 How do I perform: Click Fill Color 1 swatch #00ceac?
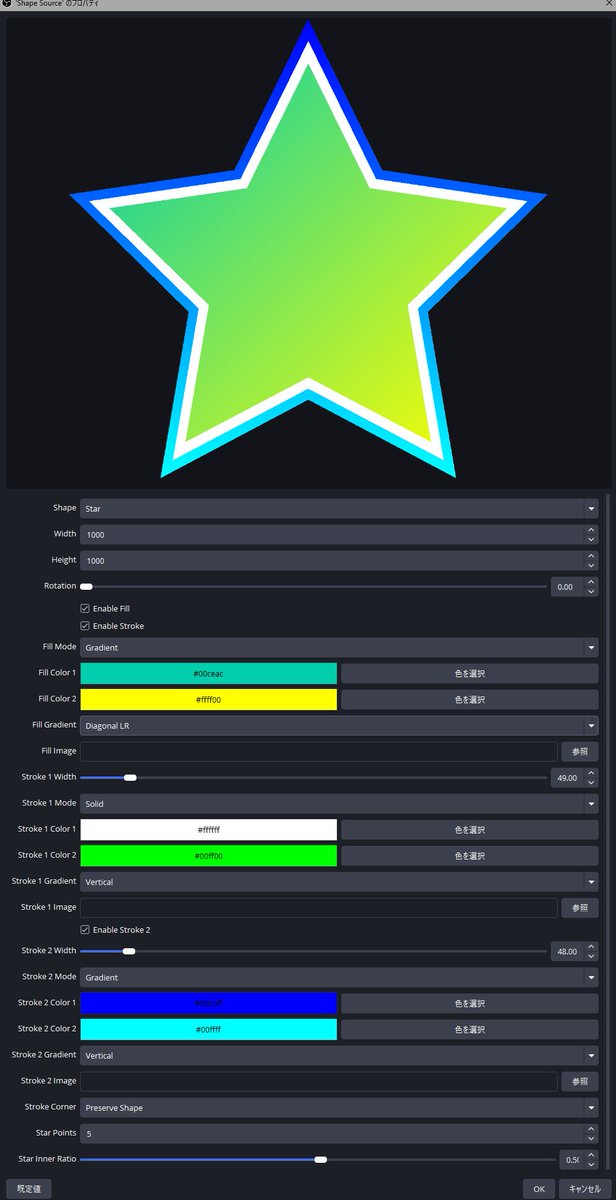pos(208,673)
